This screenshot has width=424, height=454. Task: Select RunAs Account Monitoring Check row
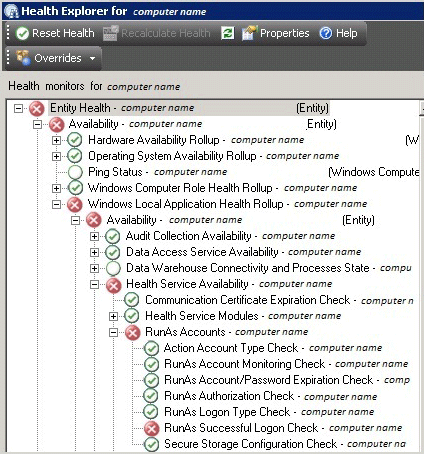pos(286,364)
